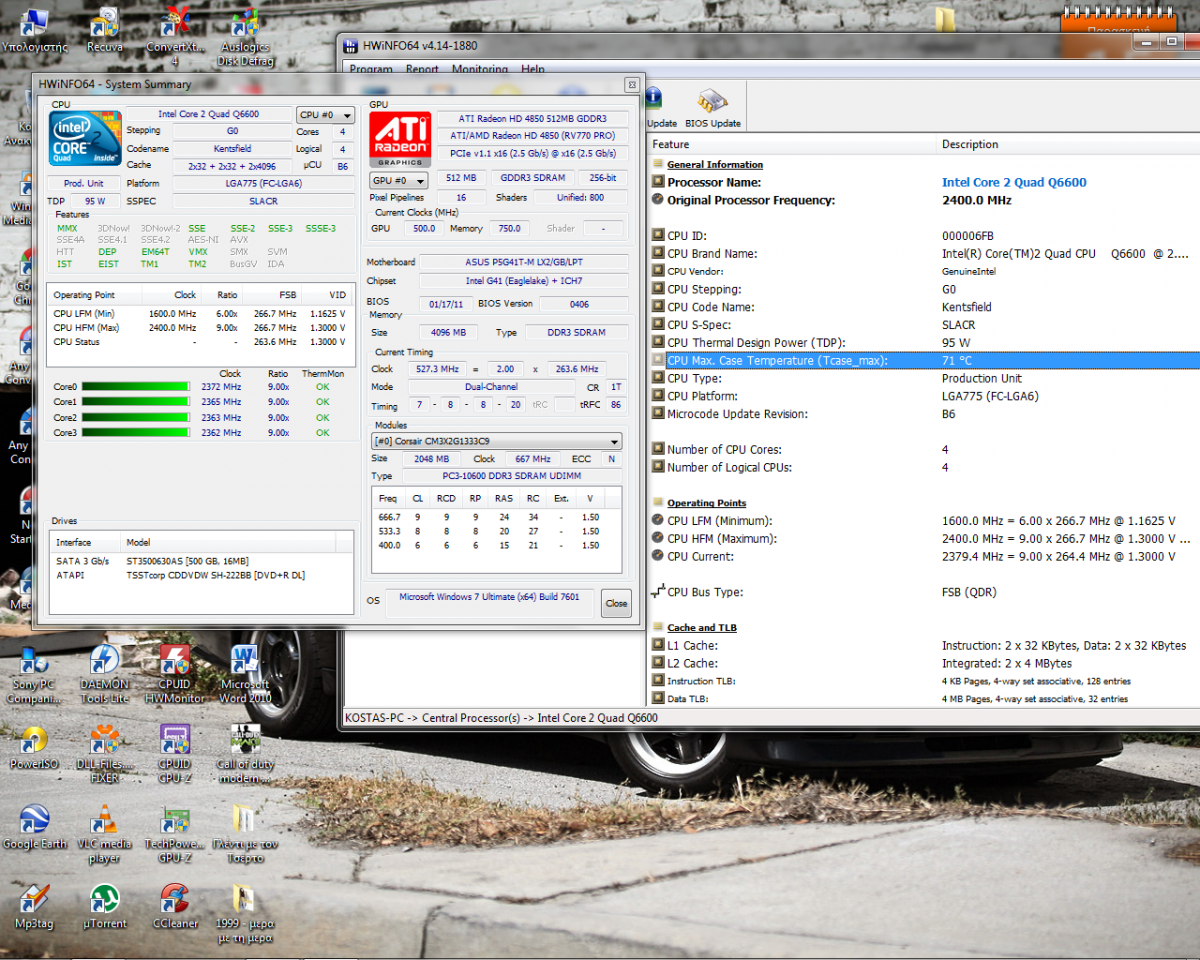Open the GPU #0 selector dropdown
This screenshot has height=960, width=1200.
399,181
